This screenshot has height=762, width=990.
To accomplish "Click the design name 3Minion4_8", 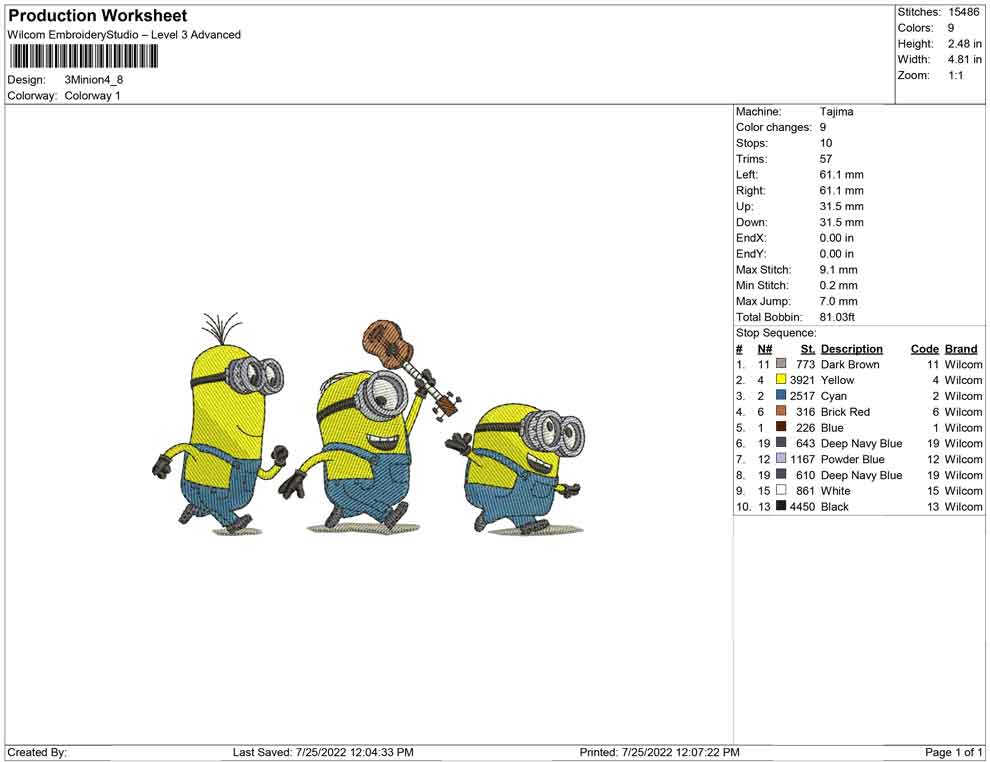I will pos(93,80).
